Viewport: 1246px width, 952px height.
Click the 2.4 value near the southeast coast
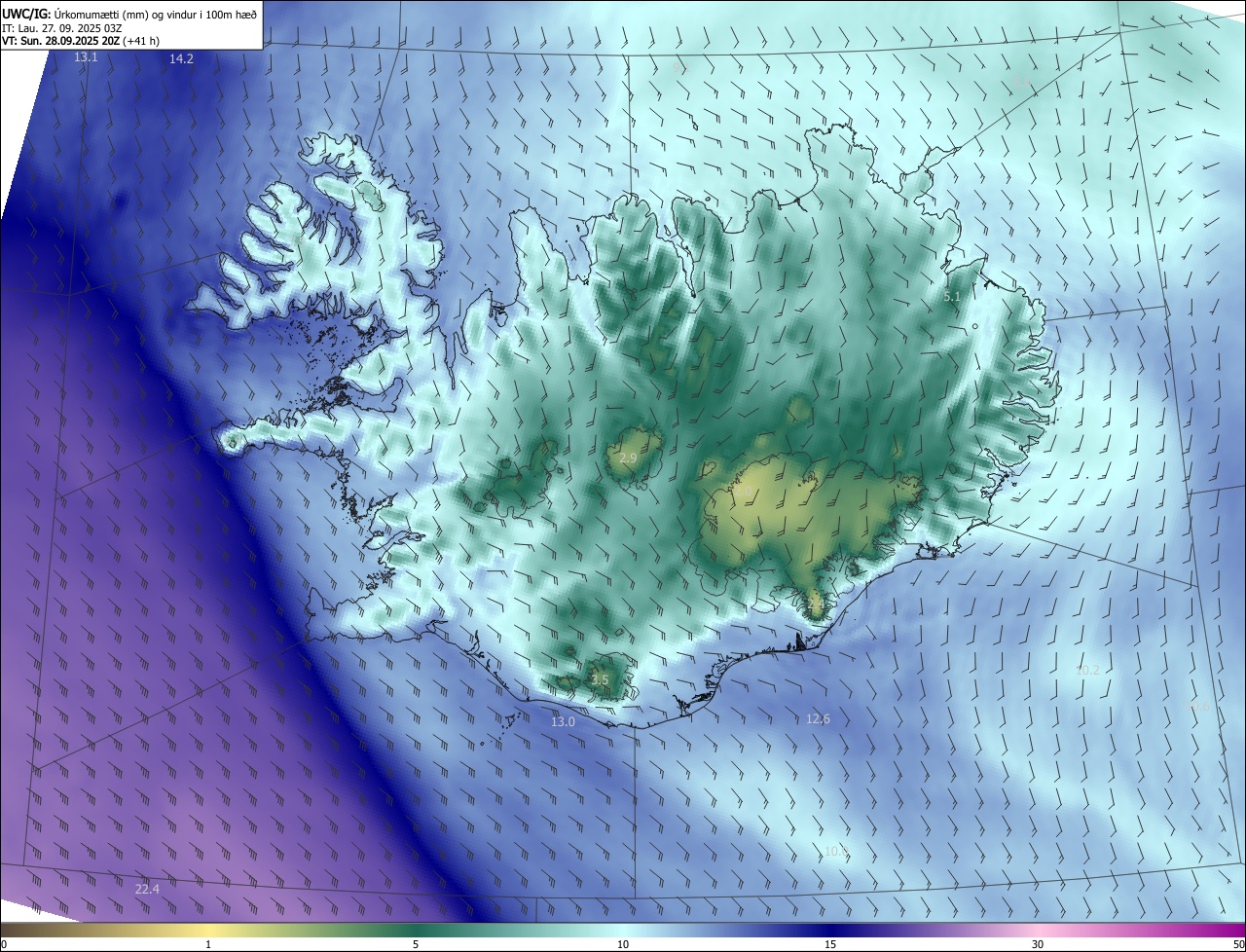(x=815, y=604)
